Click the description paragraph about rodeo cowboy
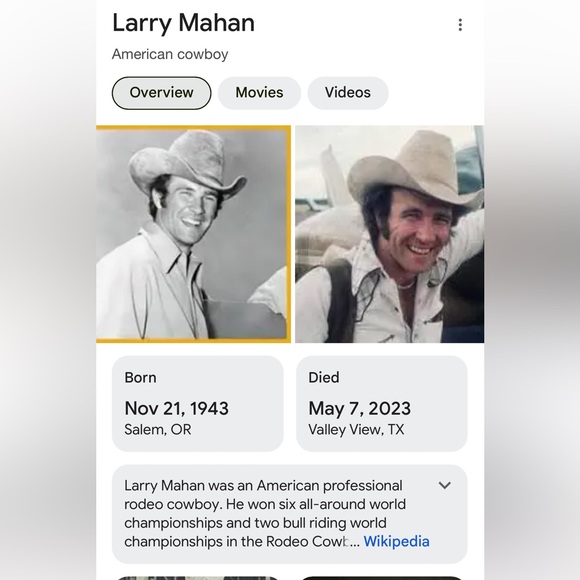The width and height of the screenshot is (580, 580). pos(265,513)
